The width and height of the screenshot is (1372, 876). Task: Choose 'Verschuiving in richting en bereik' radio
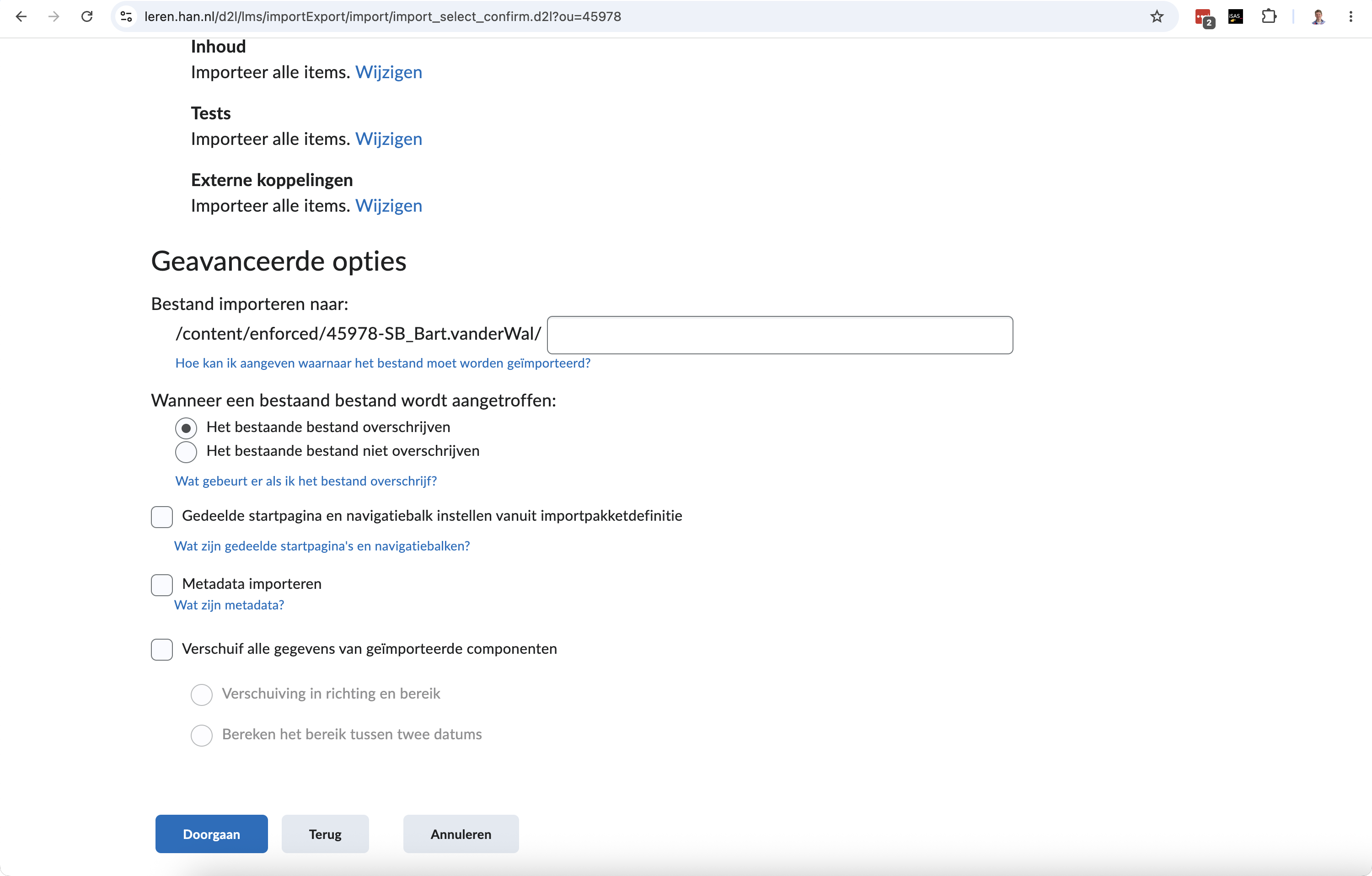click(202, 694)
